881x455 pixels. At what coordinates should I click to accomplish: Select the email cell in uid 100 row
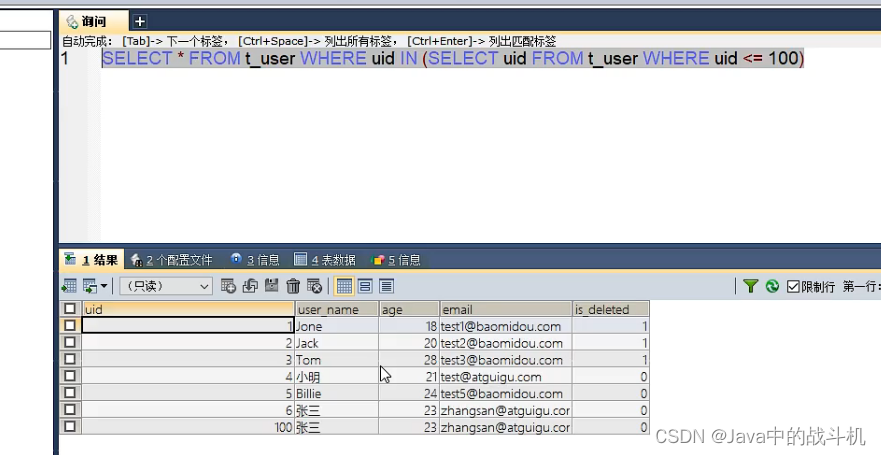(x=506, y=427)
